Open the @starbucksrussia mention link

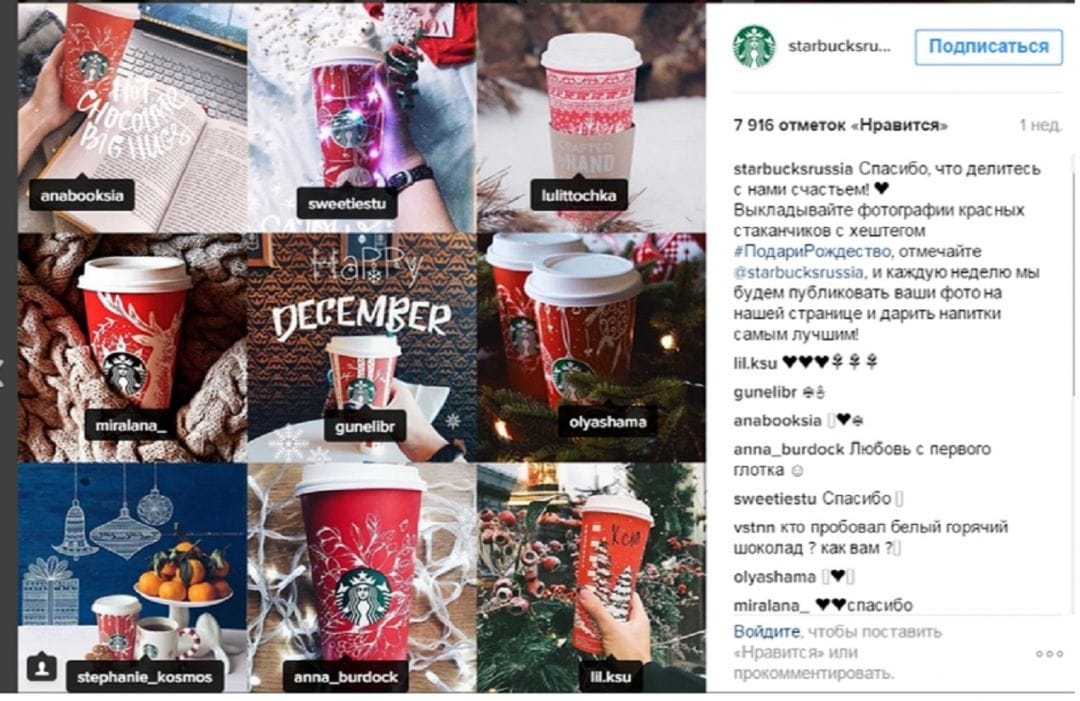pos(798,272)
